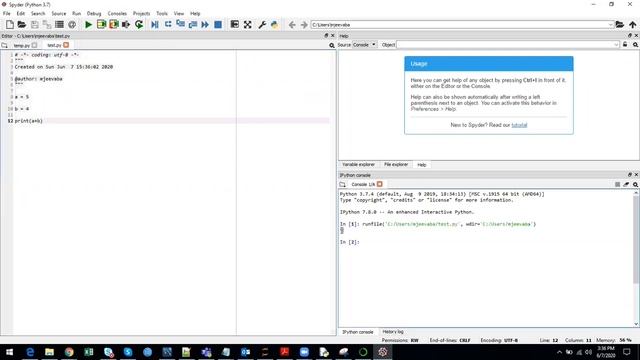Open the Search menu

click(38, 13)
